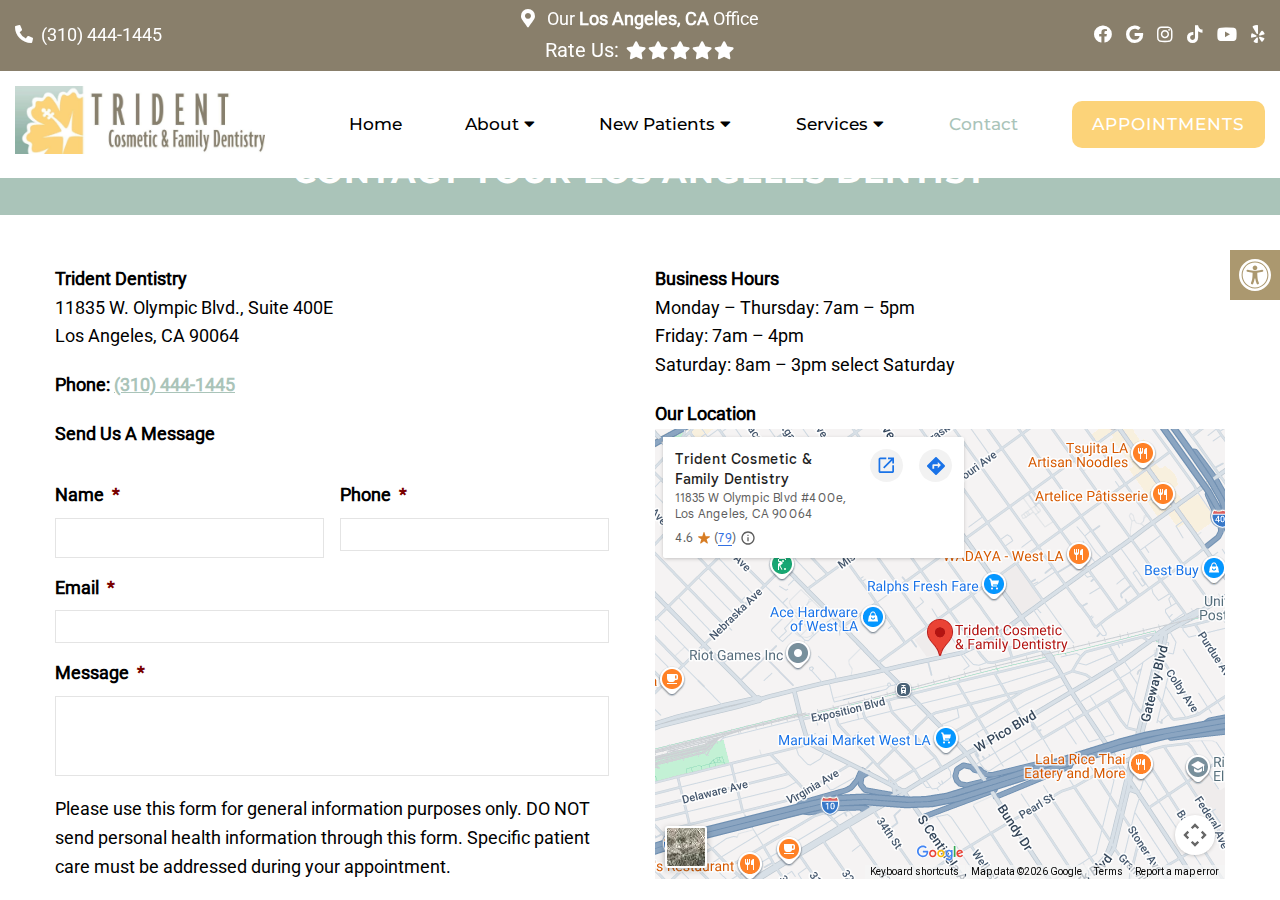Open the 79 reviews link

(725, 538)
